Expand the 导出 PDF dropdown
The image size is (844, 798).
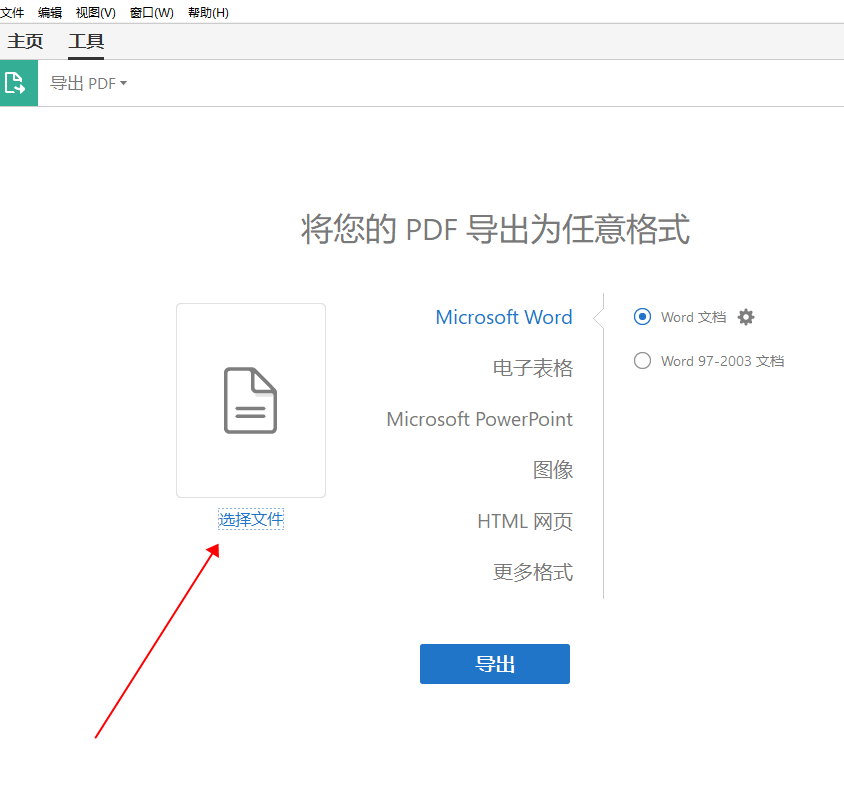(88, 83)
